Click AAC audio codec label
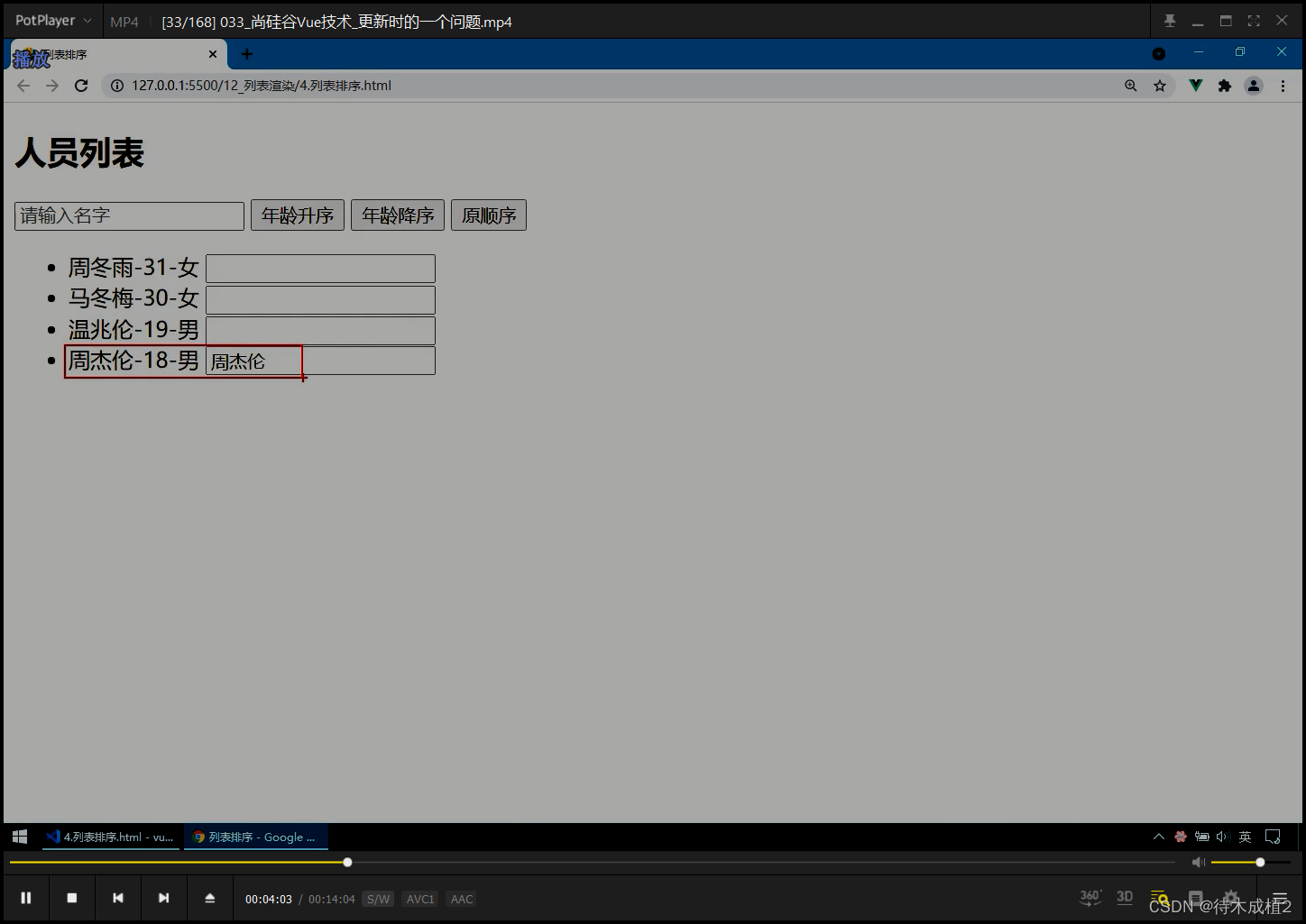The height and width of the screenshot is (924, 1306). click(x=462, y=899)
